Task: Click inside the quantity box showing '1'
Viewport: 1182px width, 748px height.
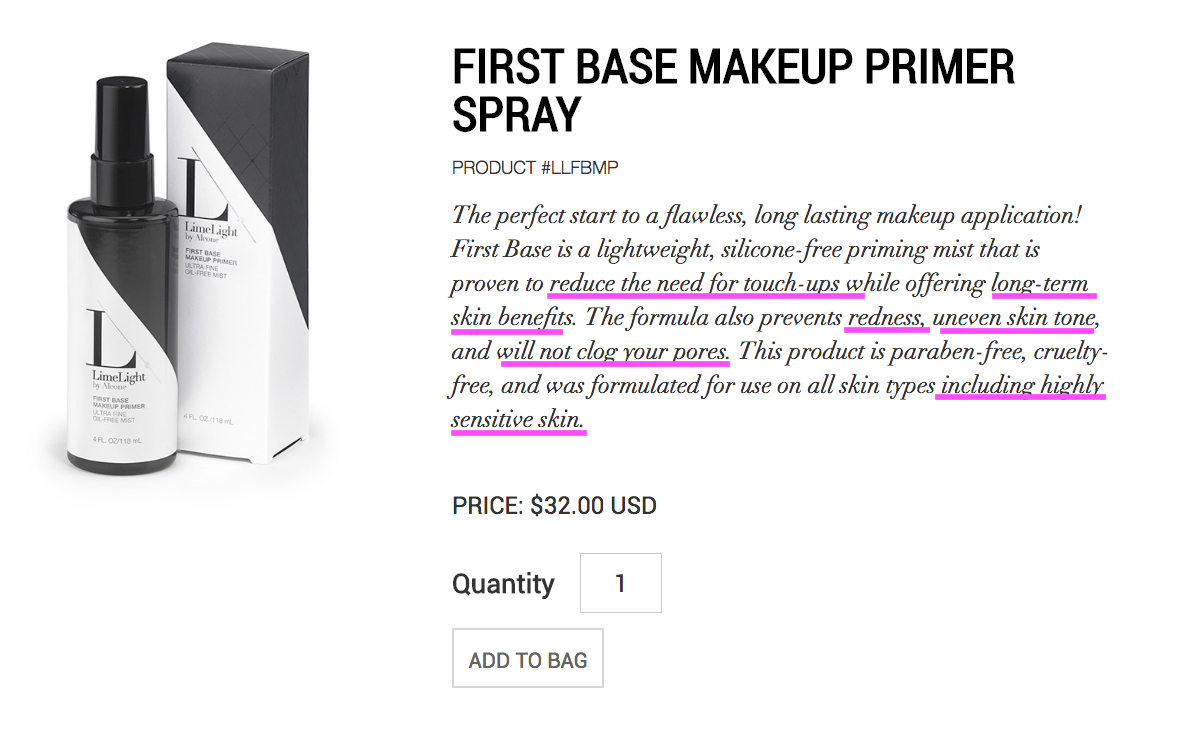Action: point(620,582)
